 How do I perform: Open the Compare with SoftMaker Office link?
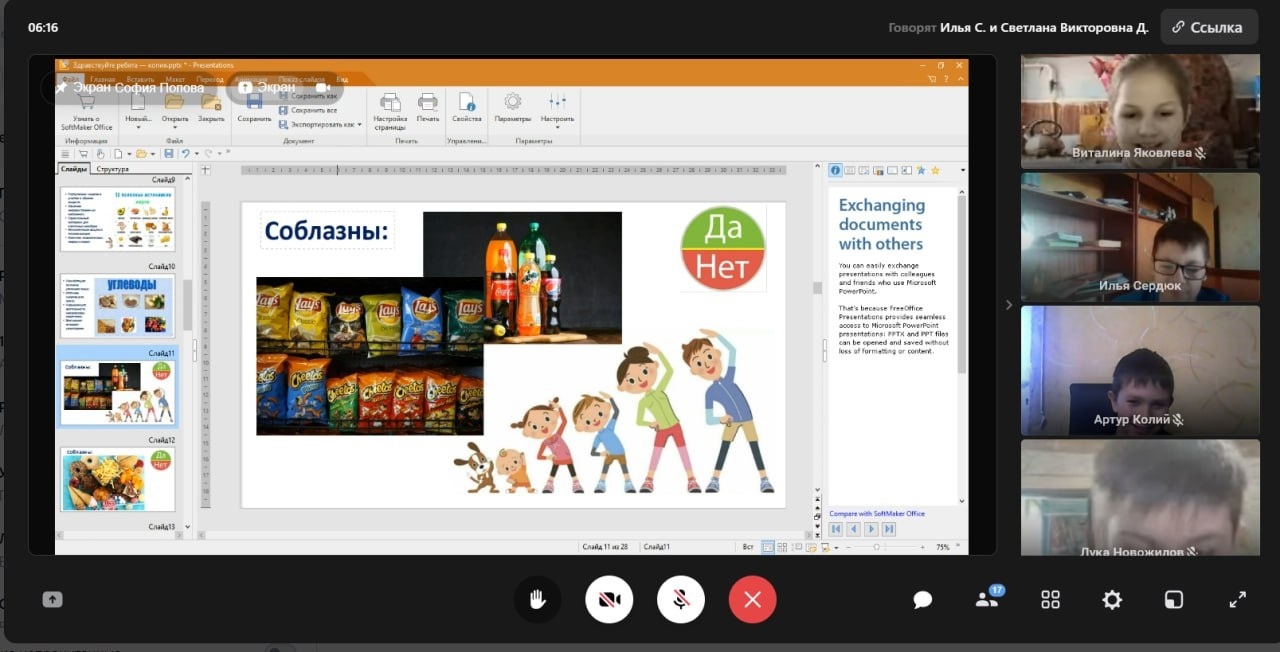pos(877,514)
